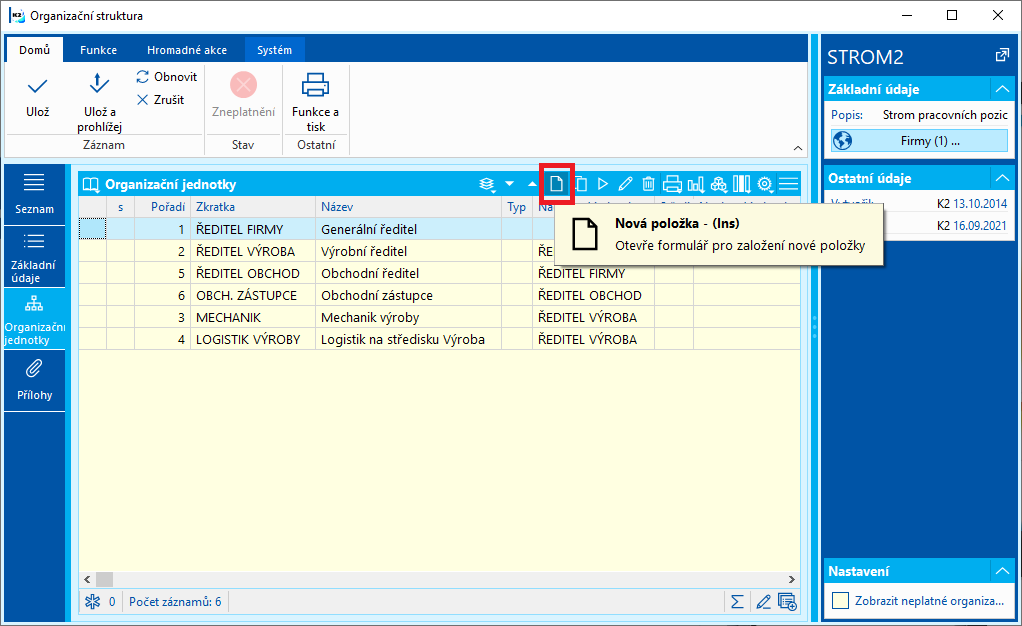The image size is (1022, 626).
Task: Click the snowflake icon in status bar
Action: click(x=93, y=601)
